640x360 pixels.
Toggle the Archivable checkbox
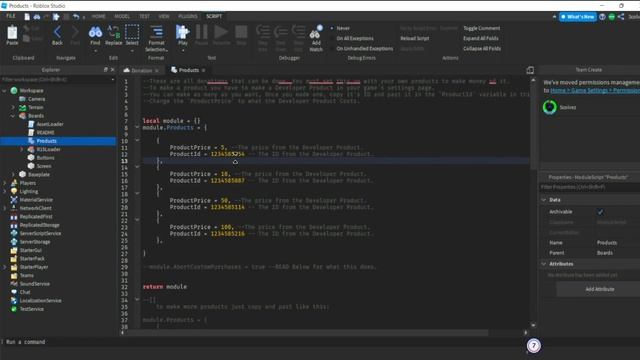coord(600,212)
